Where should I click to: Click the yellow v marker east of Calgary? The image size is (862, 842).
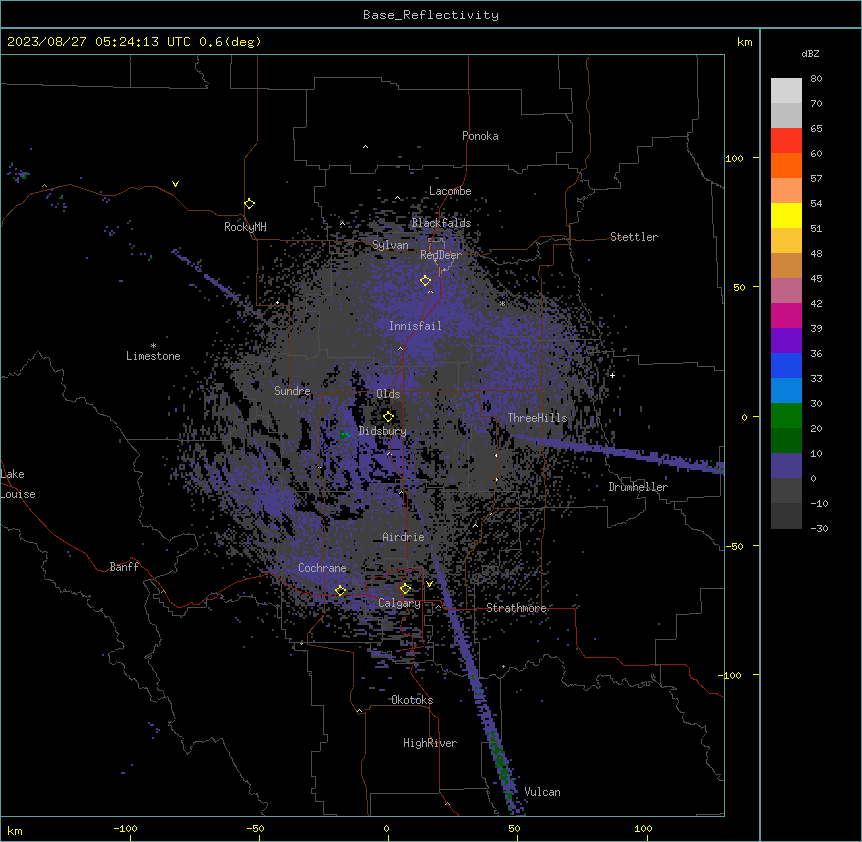pyautogui.click(x=429, y=584)
